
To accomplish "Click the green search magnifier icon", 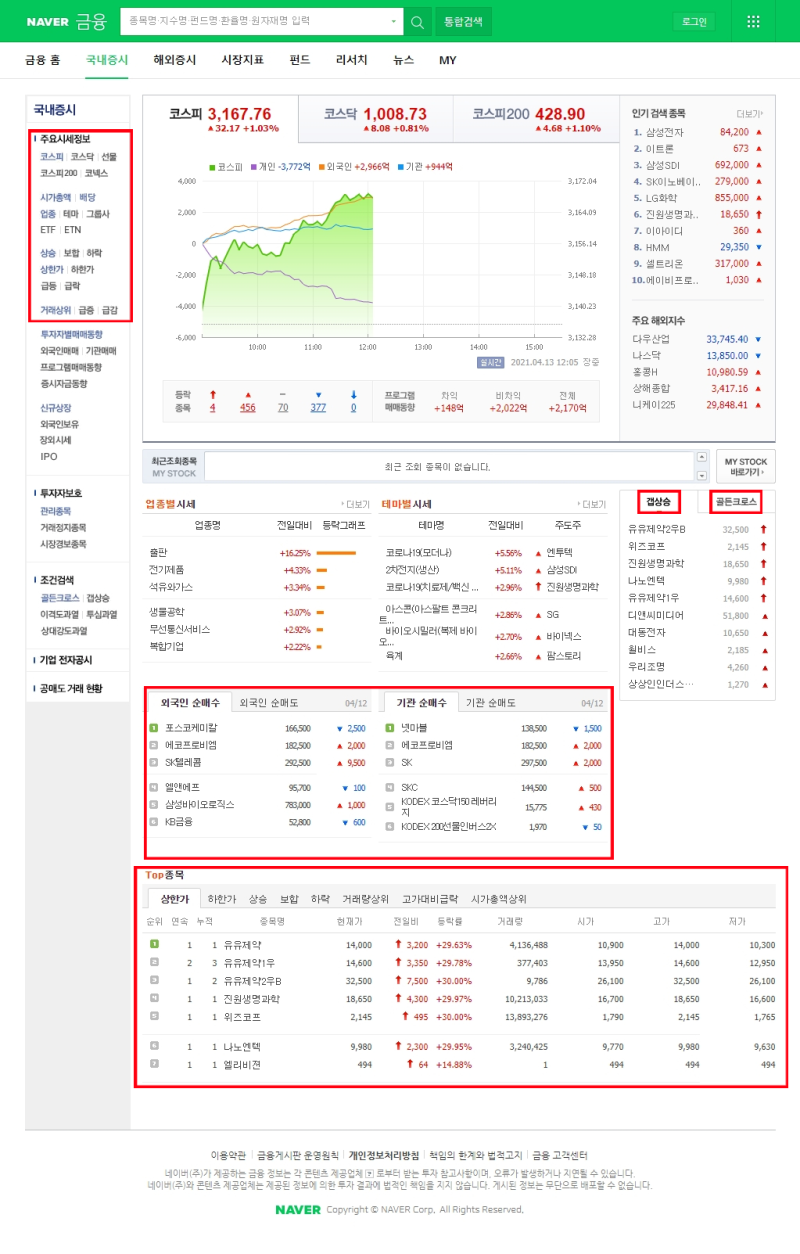I will [x=417, y=20].
